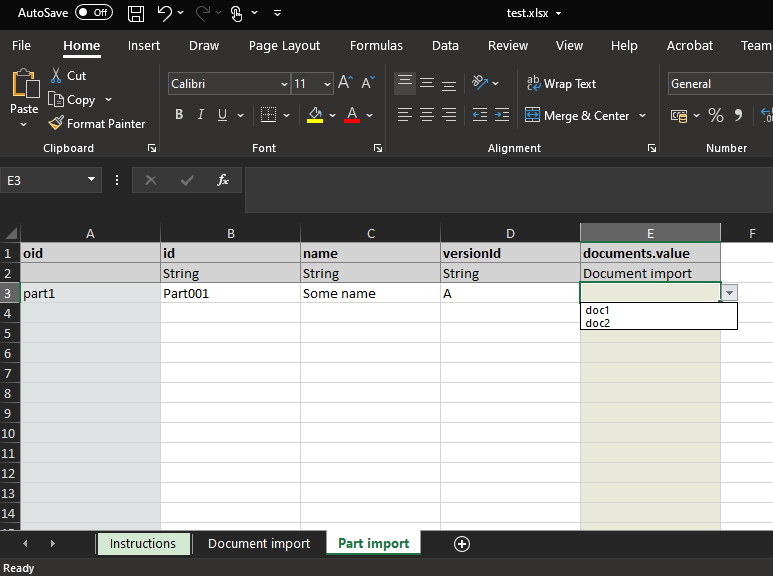This screenshot has width=773, height=576.
Task: Apply yellow fill color bucket
Action: 315,115
